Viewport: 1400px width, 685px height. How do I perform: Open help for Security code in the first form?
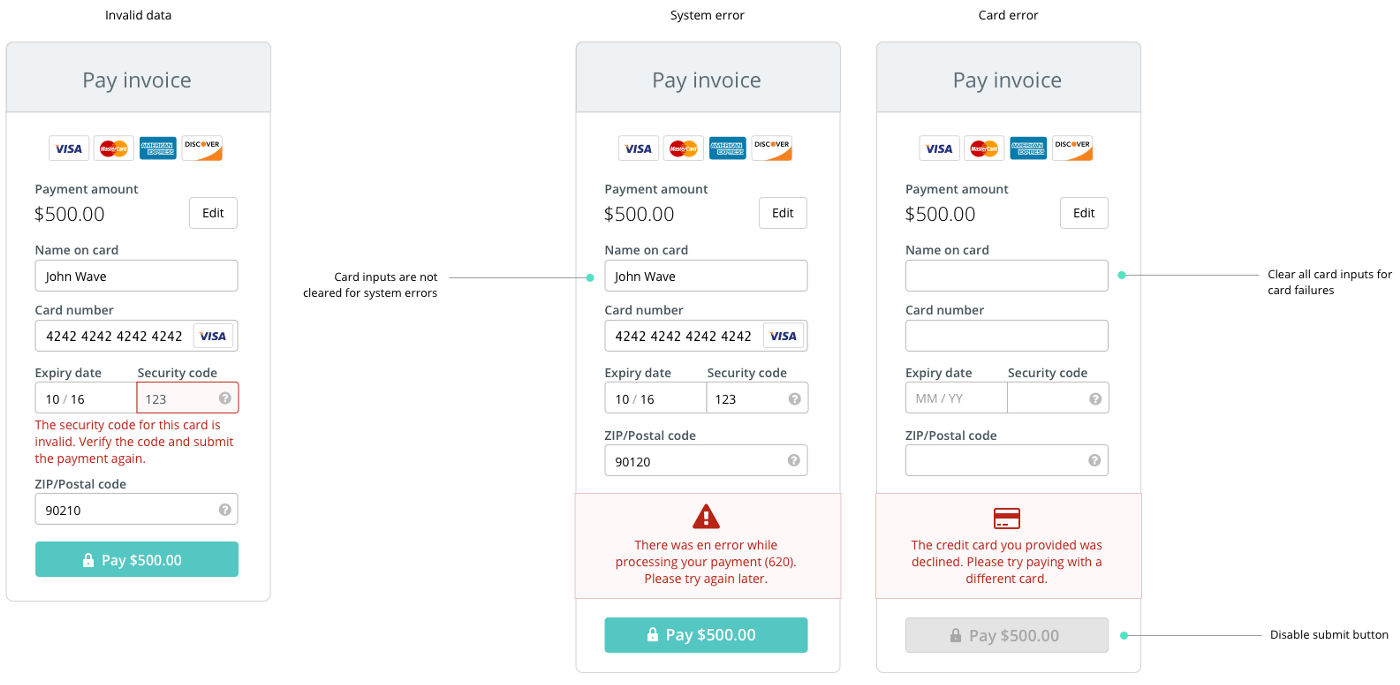224,397
